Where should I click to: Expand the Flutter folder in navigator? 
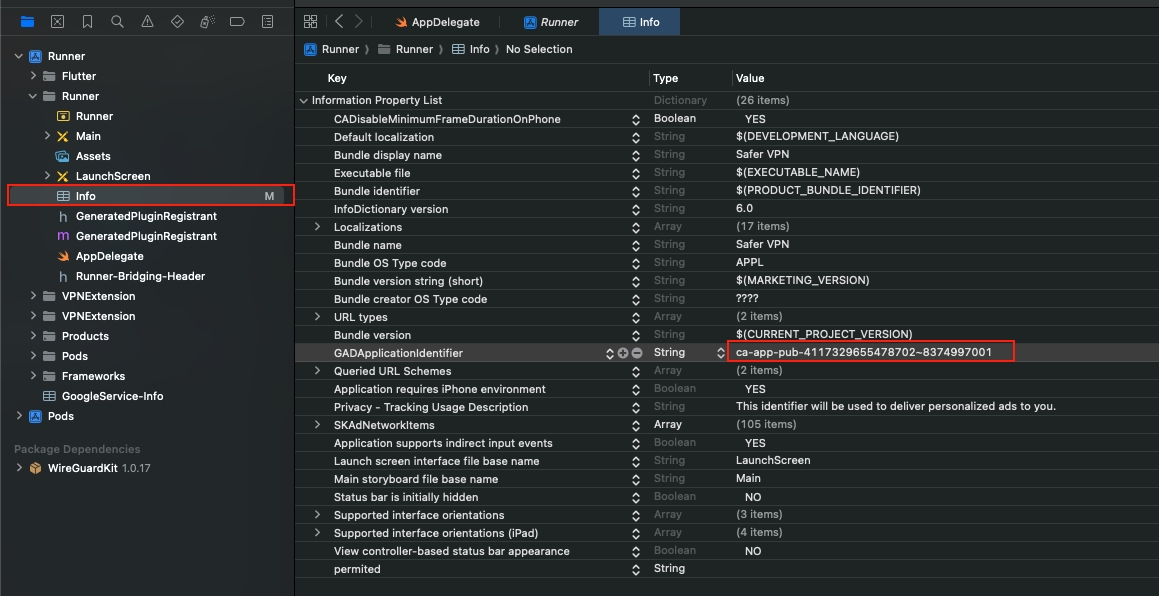click(x=33, y=76)
